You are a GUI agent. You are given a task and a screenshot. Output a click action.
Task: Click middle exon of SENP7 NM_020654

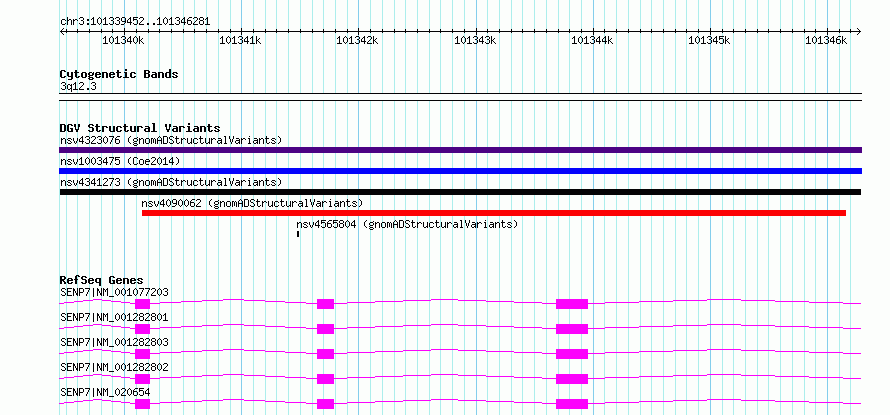[x=325, y=404]
